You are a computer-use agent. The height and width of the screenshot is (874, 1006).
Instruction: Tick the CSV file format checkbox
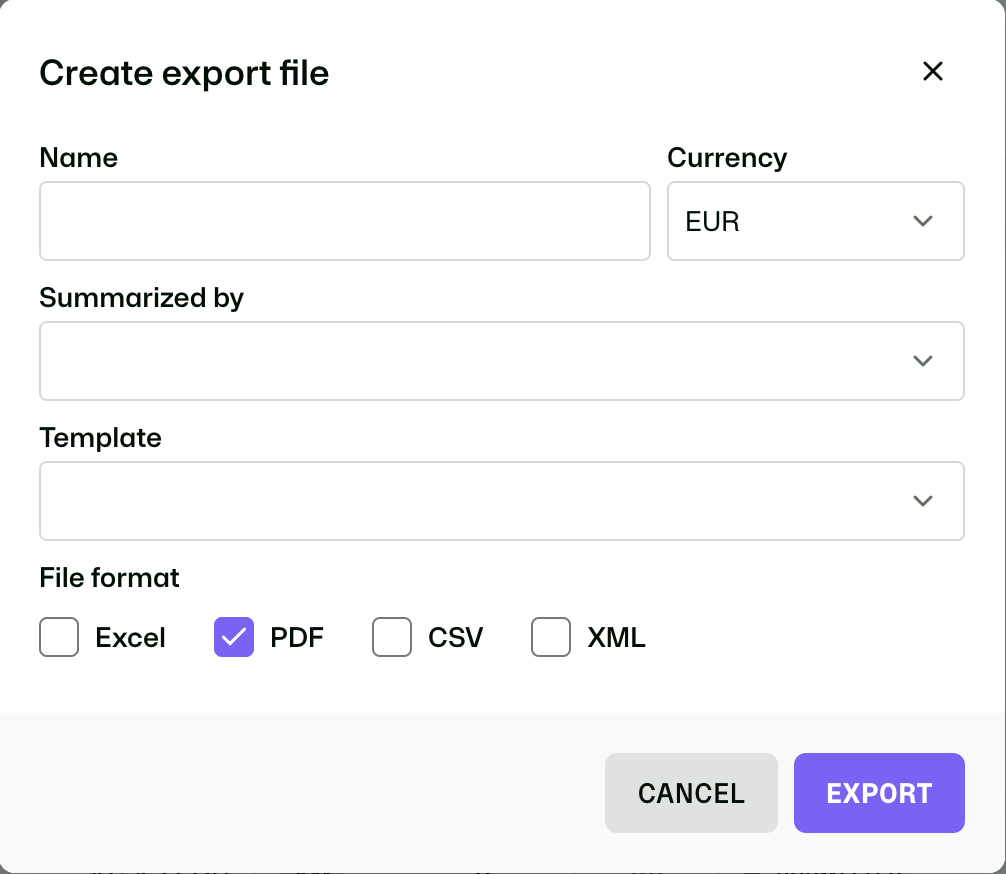coord(392,637)
